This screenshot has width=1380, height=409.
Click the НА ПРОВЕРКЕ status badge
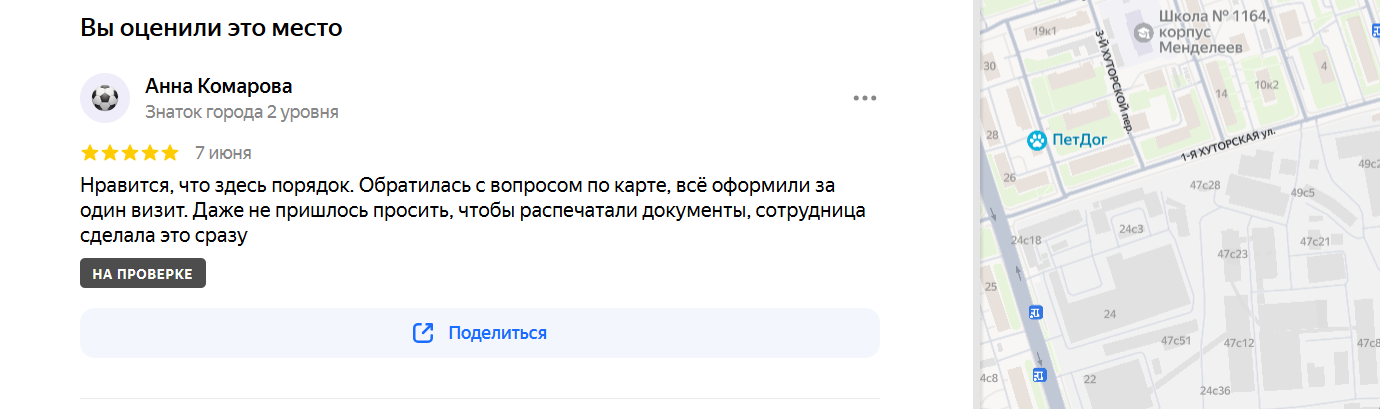click(x=143, y=274)
